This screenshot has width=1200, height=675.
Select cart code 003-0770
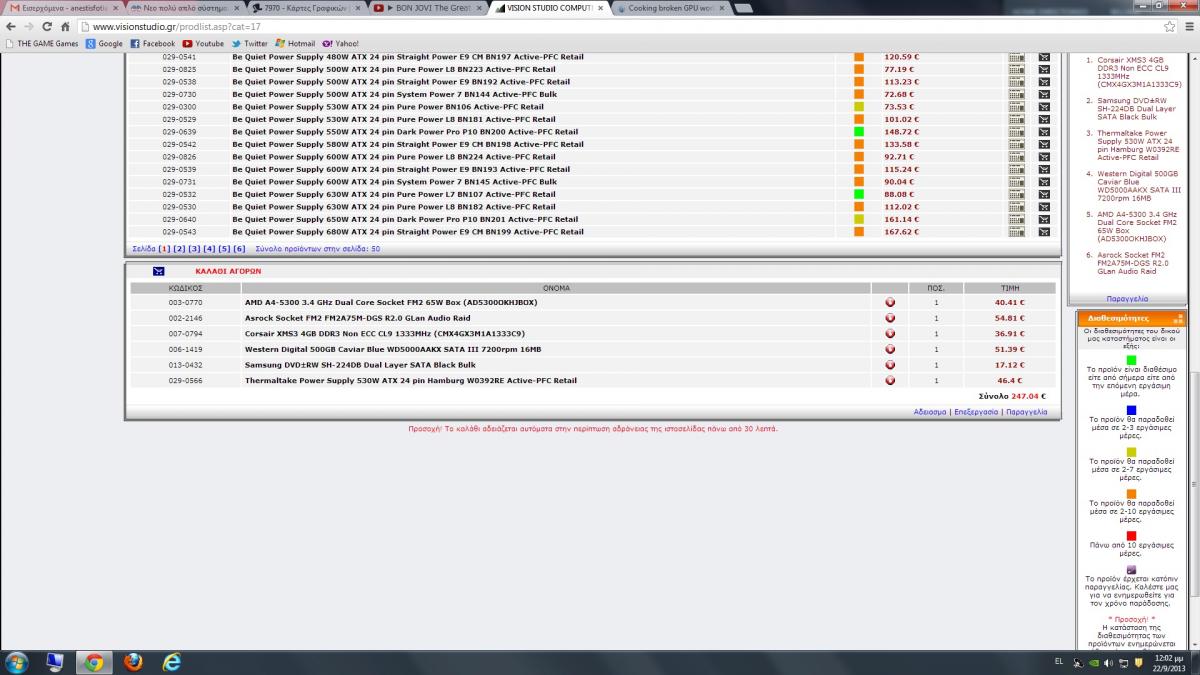tap(185, 302)
